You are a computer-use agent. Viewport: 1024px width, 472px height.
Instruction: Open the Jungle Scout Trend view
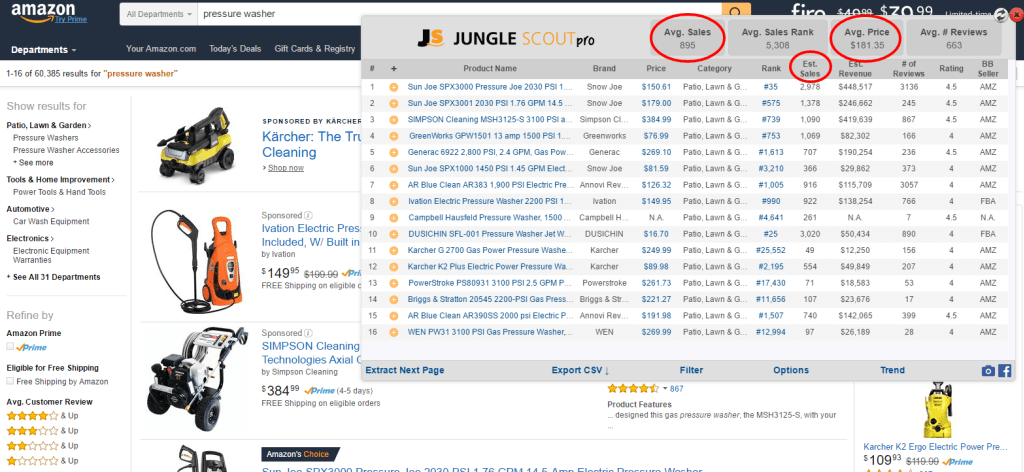pyautogui.click(x=892, y=370)
